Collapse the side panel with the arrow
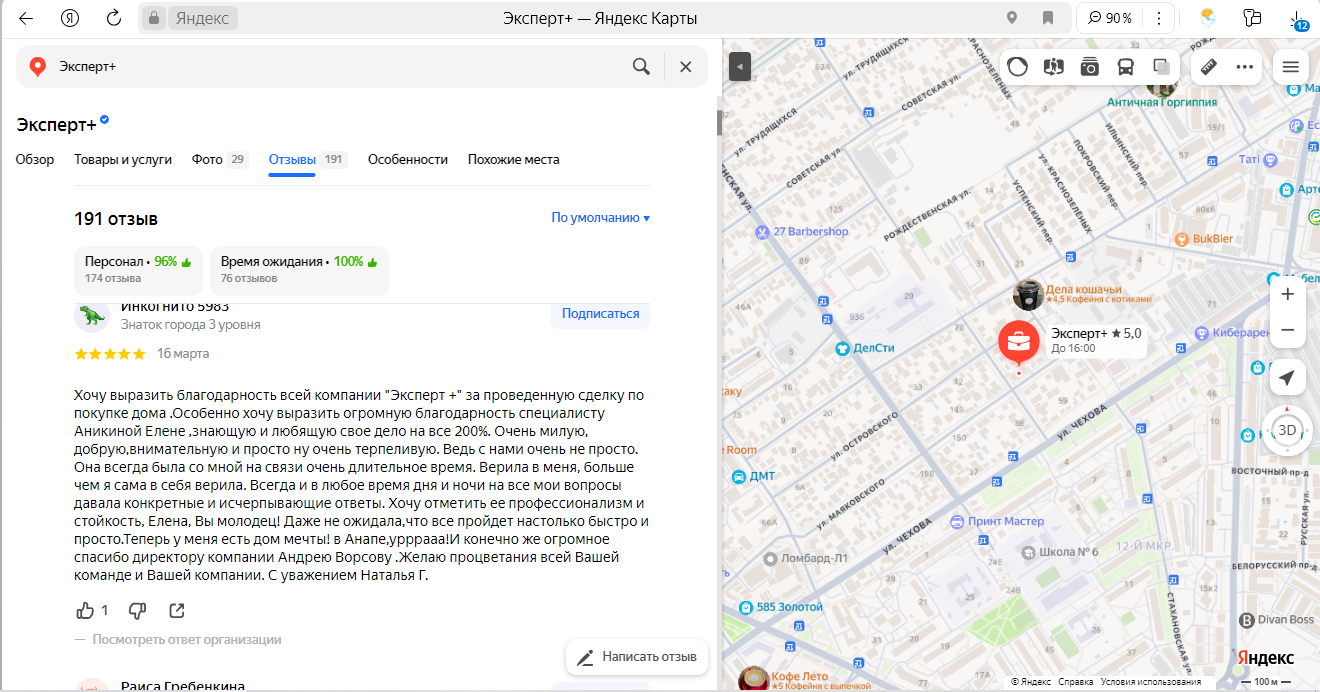Image resolution: width=1320 pixels, height=692 pixels. click(x=739, y=66)
